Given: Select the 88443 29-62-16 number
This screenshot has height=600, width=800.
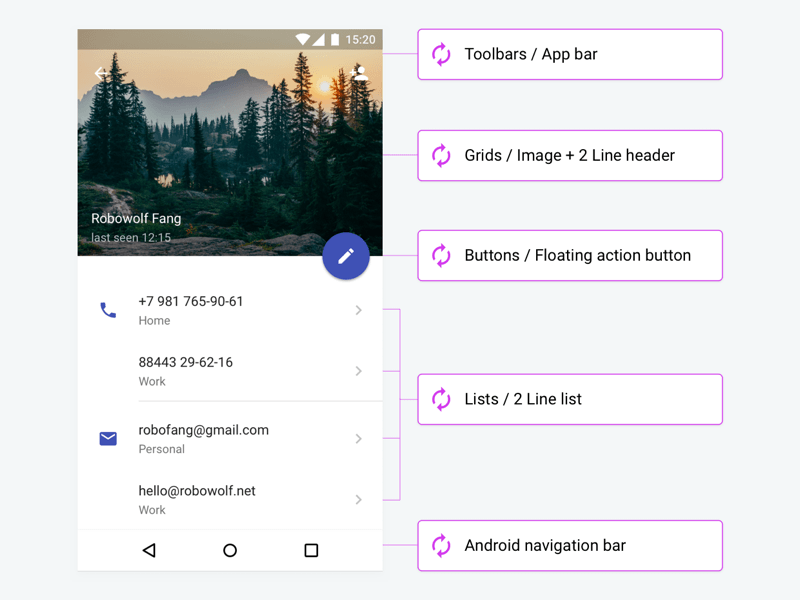Looking at the screenshot, I should pyautogui.click(x=186, y=362).
